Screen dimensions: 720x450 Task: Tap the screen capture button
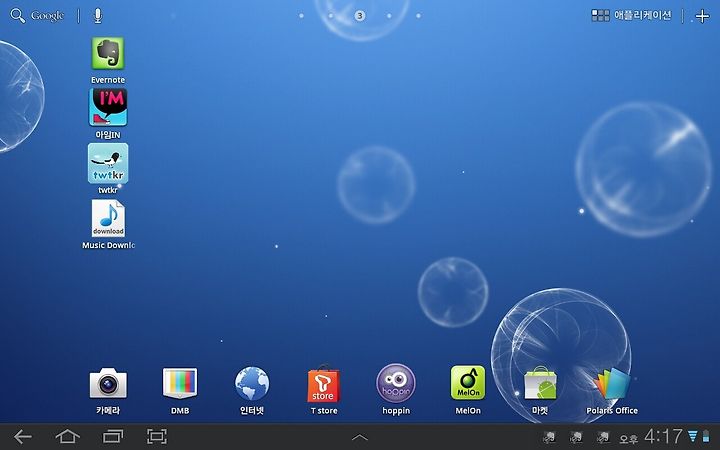(x=157, y=436)
